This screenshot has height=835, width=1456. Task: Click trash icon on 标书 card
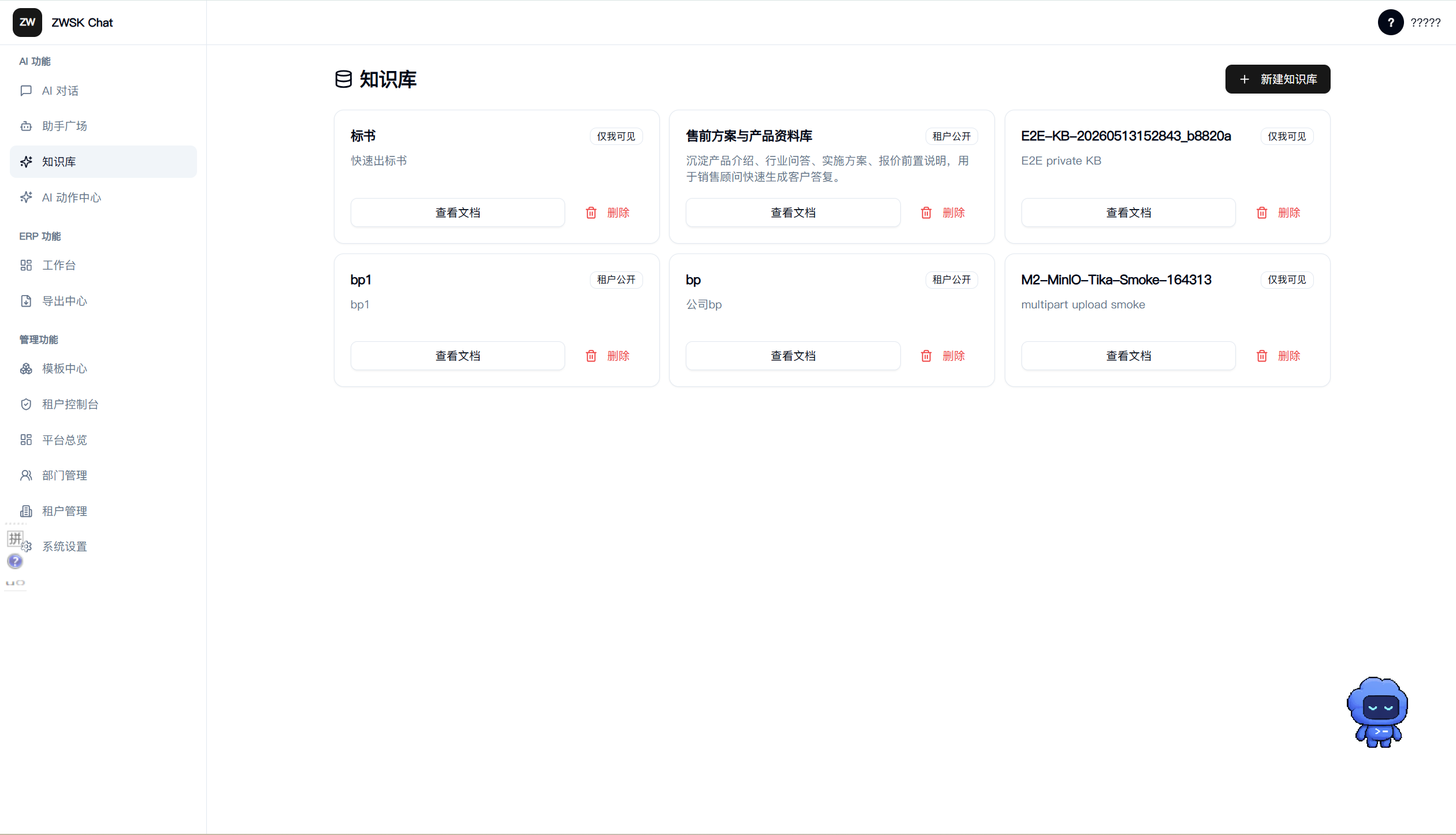tap(591, 213)
